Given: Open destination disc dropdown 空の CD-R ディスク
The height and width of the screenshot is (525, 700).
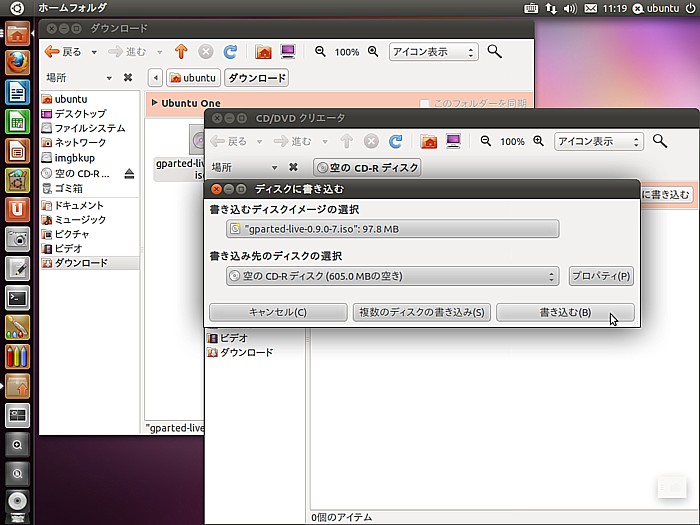Looking at the screenshot, I should point(392,276).
